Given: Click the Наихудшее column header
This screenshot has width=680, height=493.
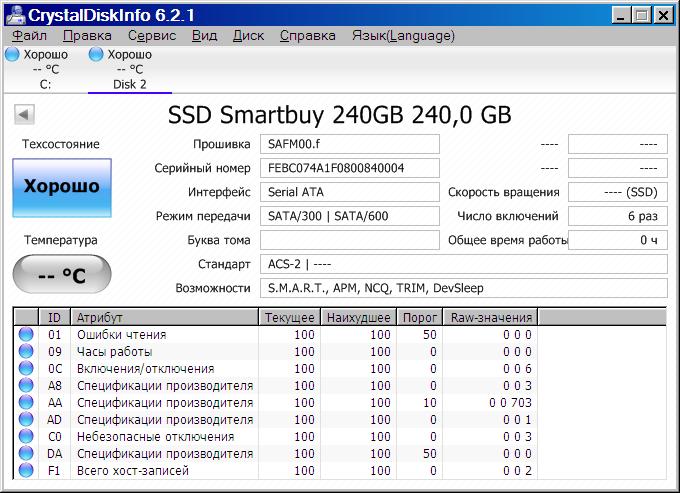Looking at the screenshot, I should point(359,317).
